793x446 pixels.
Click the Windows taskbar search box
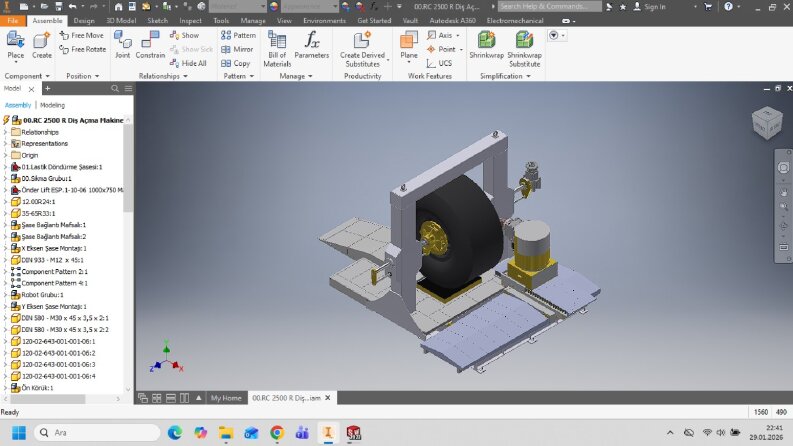97,432
